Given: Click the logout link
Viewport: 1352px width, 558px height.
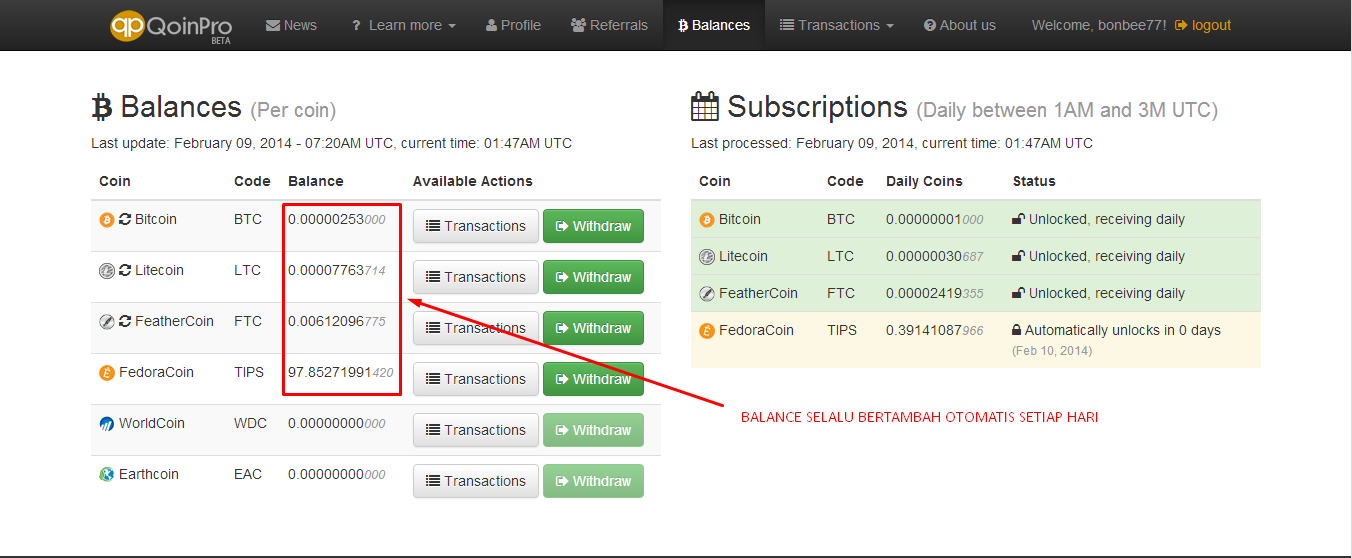Looking at the screenshot, I should coord(1203,25).
